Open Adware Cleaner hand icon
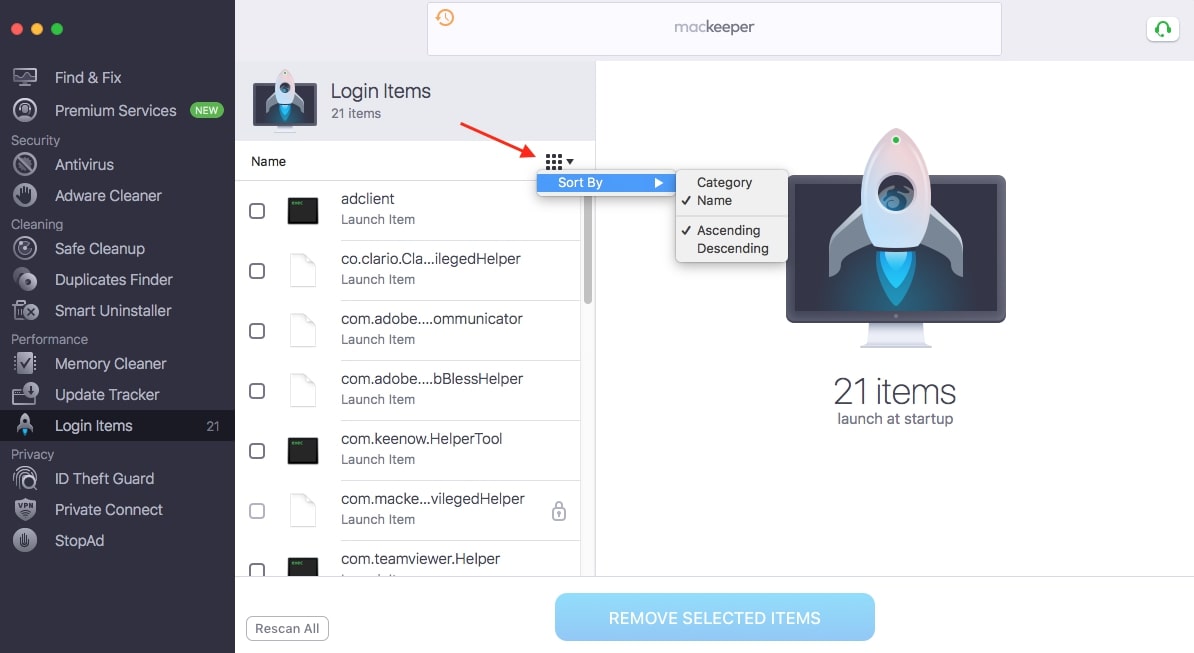Viewport: 1194px width, 653px height. 24,196
